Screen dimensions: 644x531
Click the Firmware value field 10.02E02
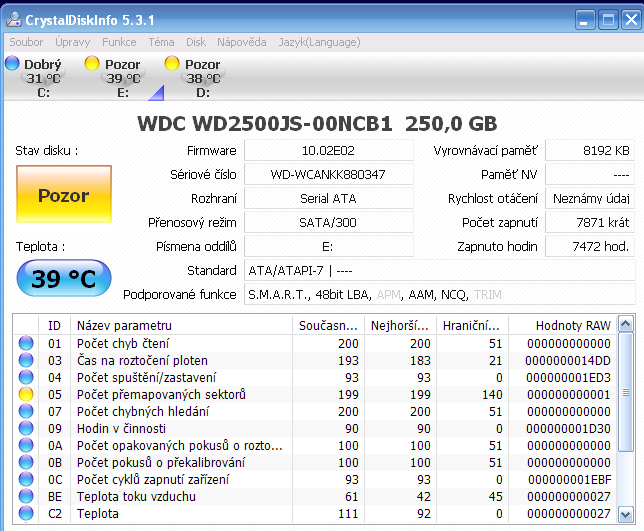tap(328, 150)
